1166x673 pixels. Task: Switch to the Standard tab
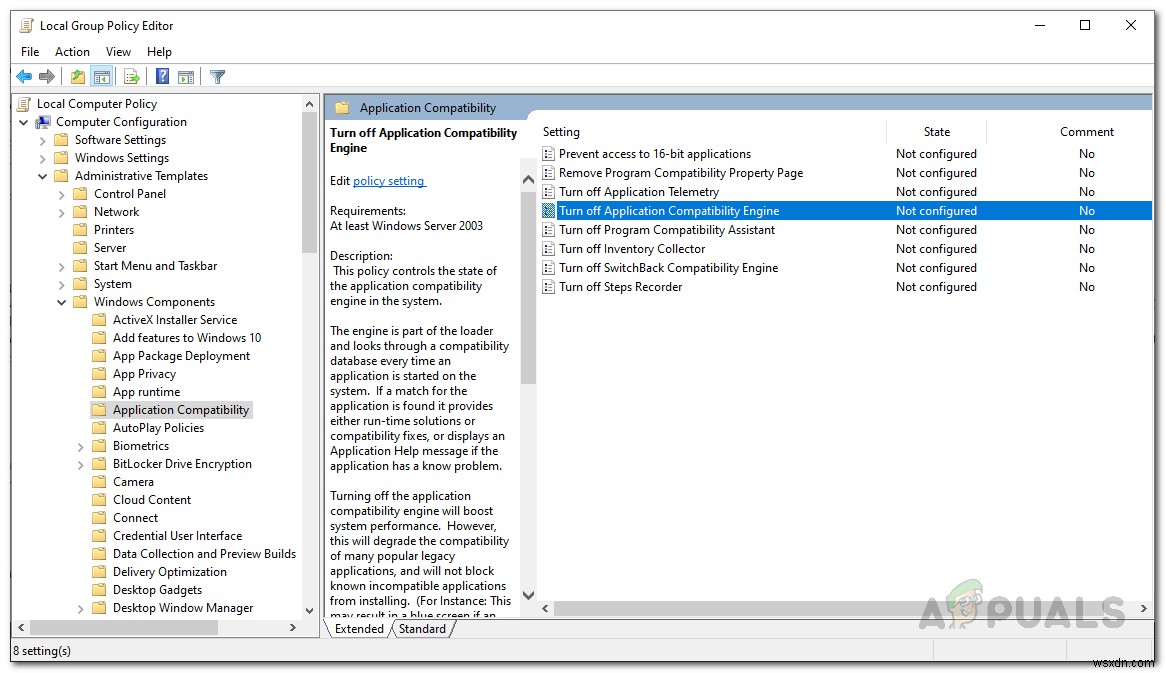coord(423,628)
